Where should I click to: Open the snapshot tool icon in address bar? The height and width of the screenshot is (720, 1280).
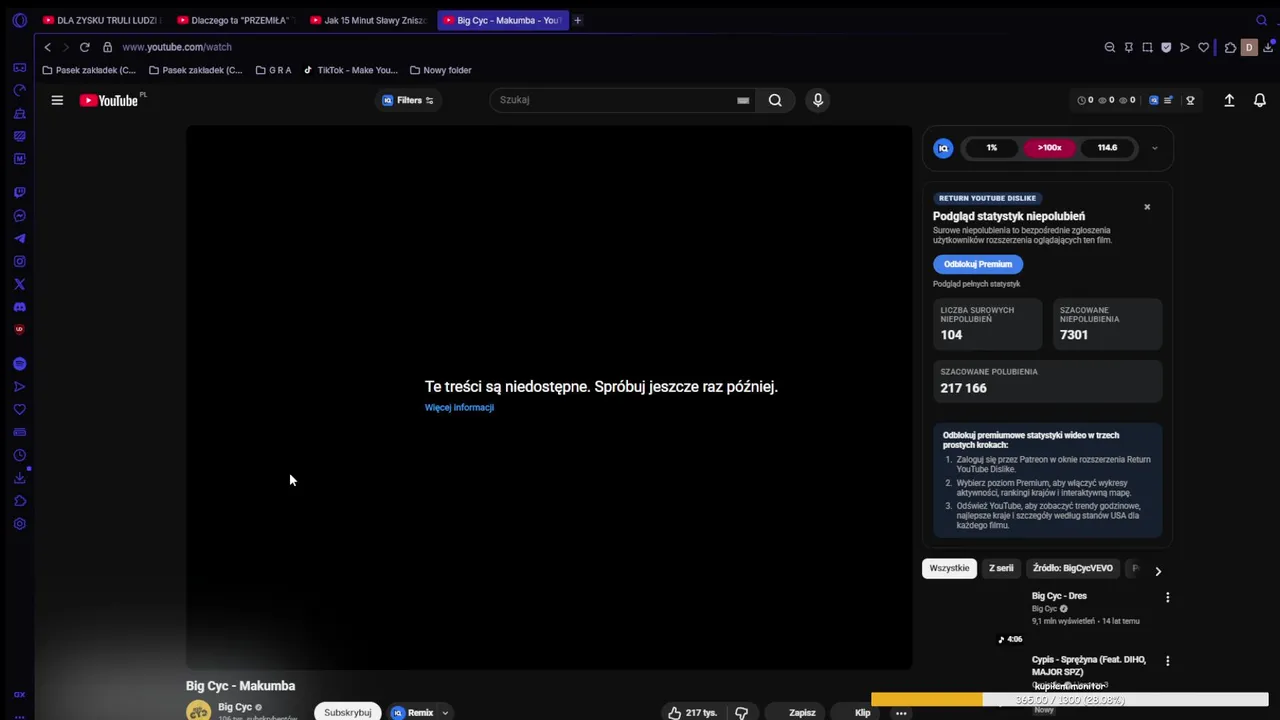coord(1147,47)
